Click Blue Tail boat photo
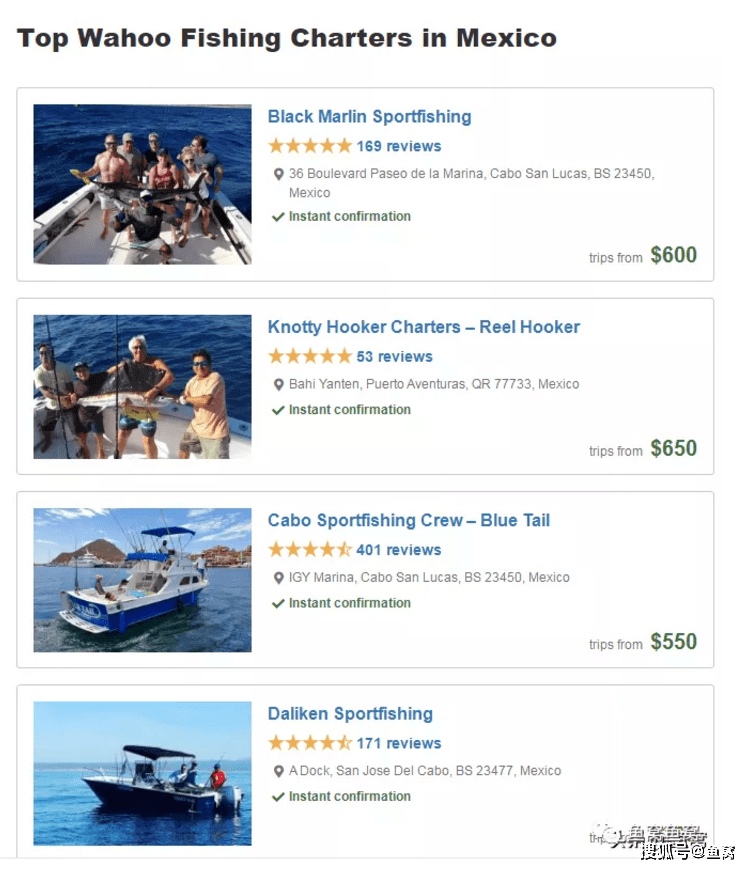The width and height of the screenshot is (750, 869). point(142,580)
